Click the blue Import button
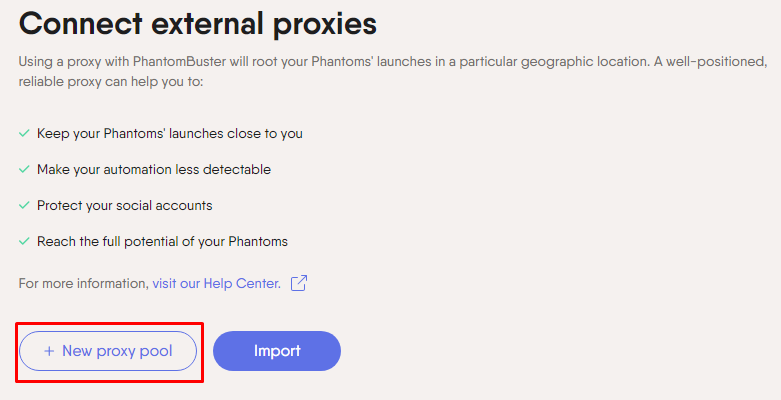781x400 pixels. [277, 351]
